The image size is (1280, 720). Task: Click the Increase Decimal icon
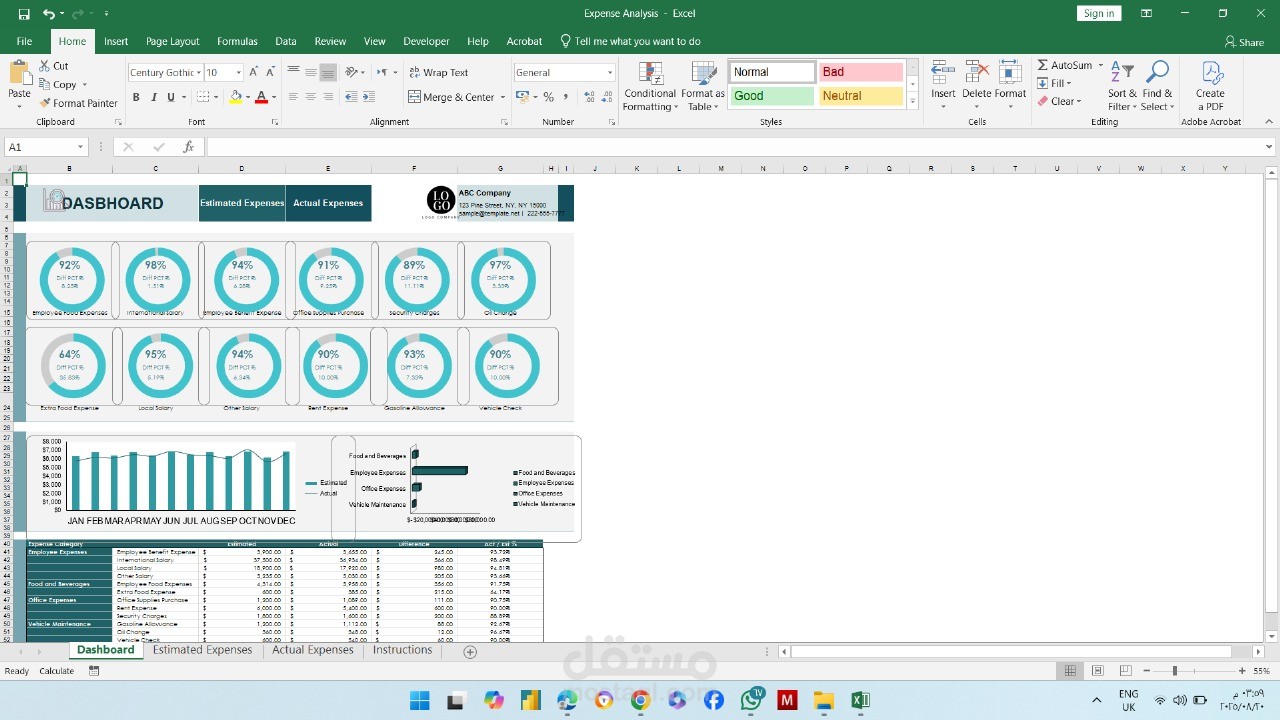coord(587,98)
